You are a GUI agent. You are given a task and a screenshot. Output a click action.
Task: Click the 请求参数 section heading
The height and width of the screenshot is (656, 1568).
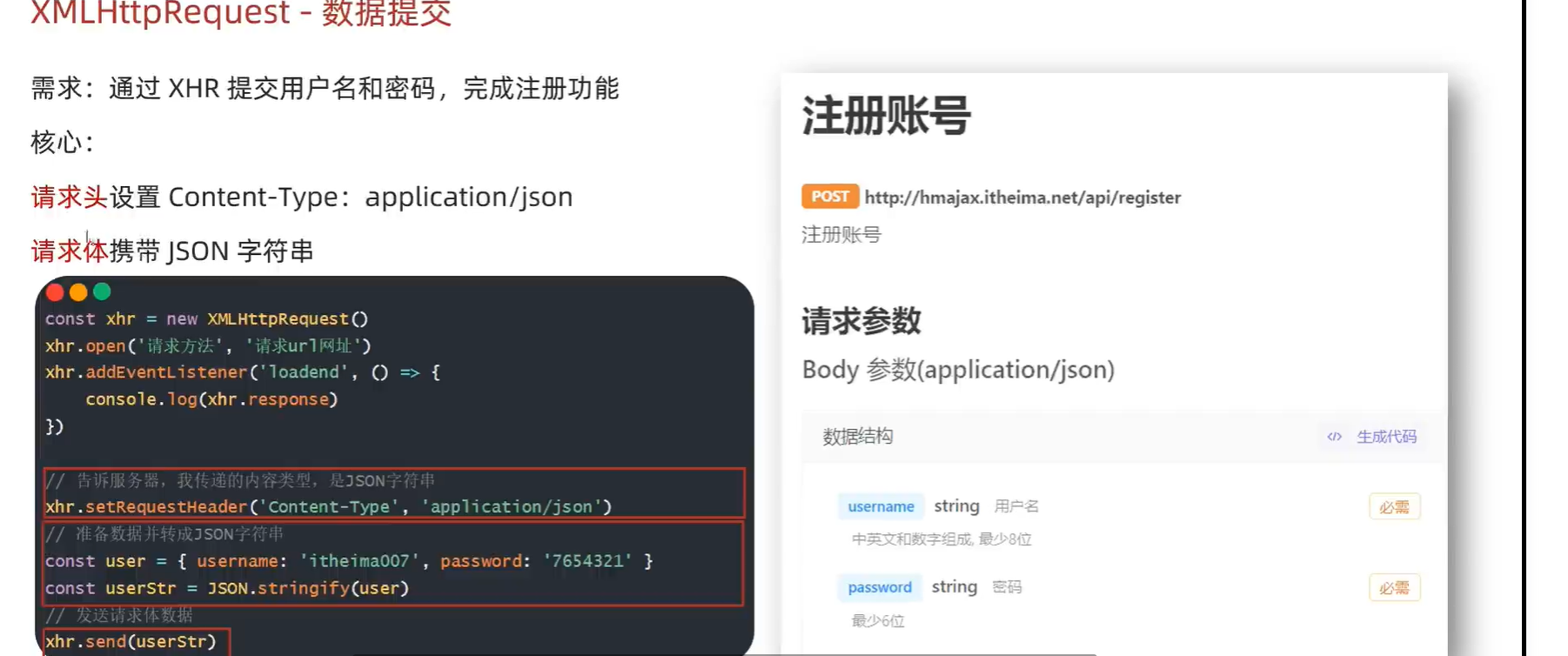click(861, 321)
